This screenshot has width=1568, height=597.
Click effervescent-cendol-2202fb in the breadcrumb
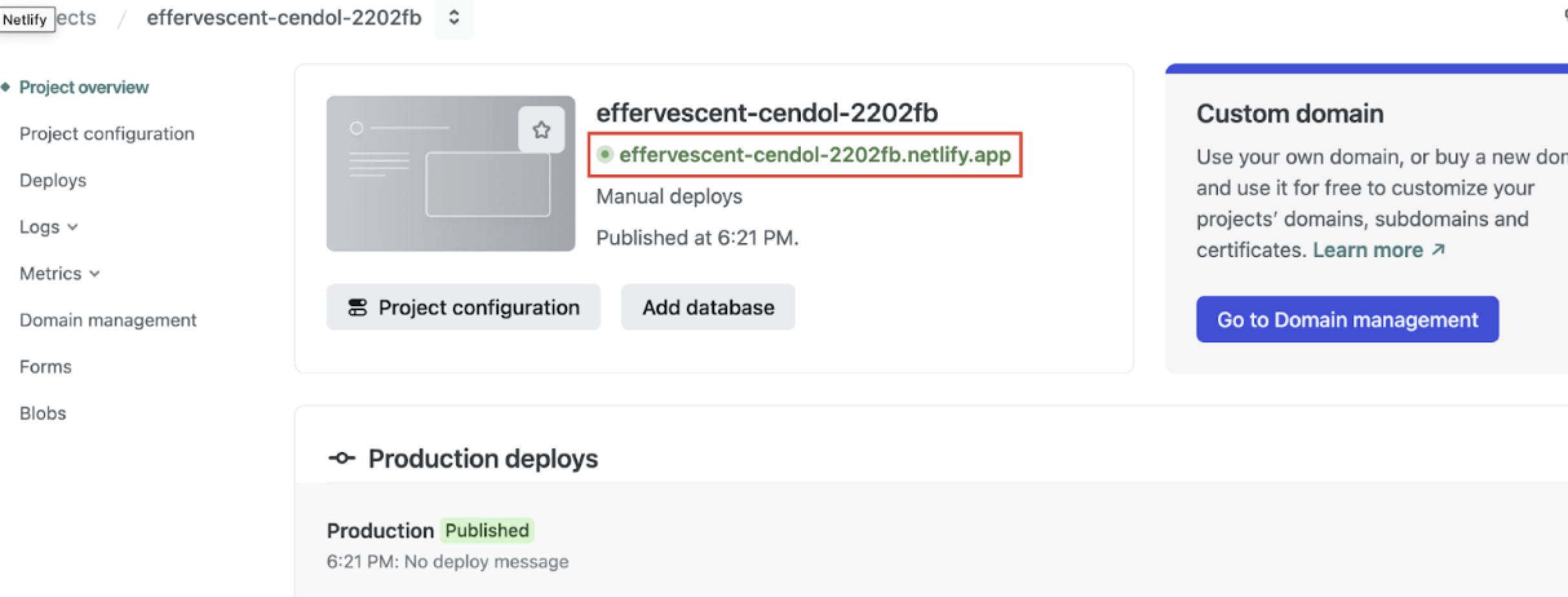[284, 17]
